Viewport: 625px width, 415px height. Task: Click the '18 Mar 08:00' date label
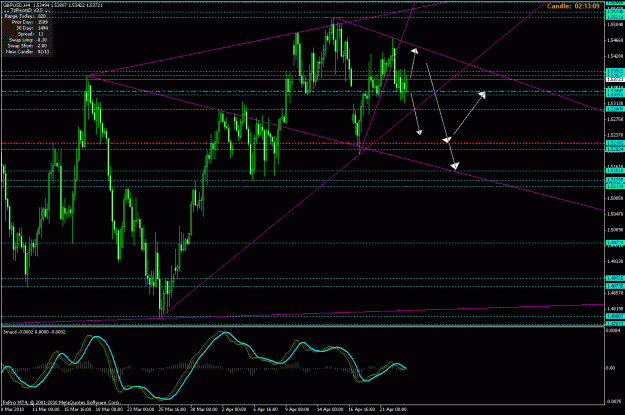(109, 409)
